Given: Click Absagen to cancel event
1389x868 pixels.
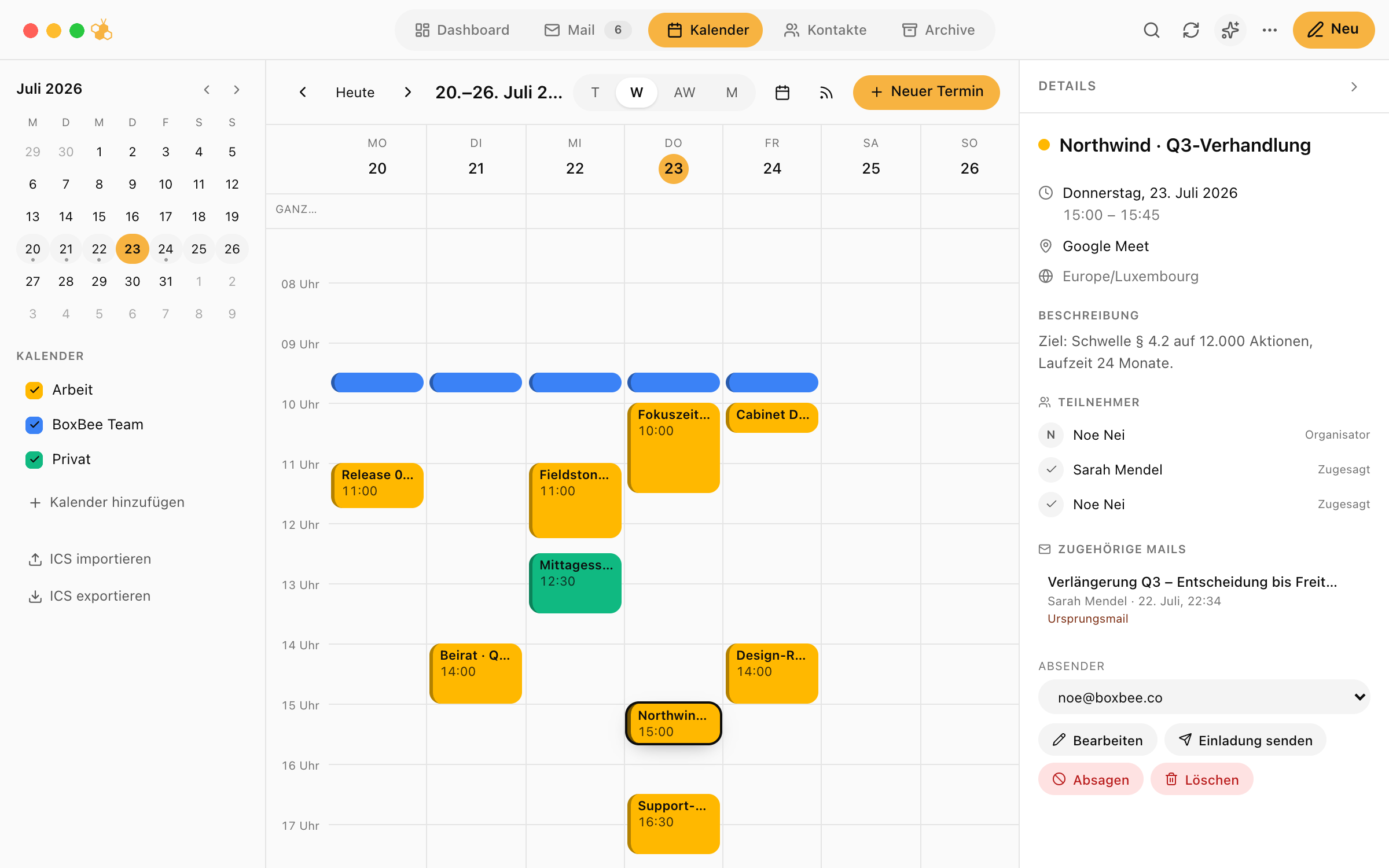Looking at the screenshot, I should pyautogui.click(x=1091, y=779).
